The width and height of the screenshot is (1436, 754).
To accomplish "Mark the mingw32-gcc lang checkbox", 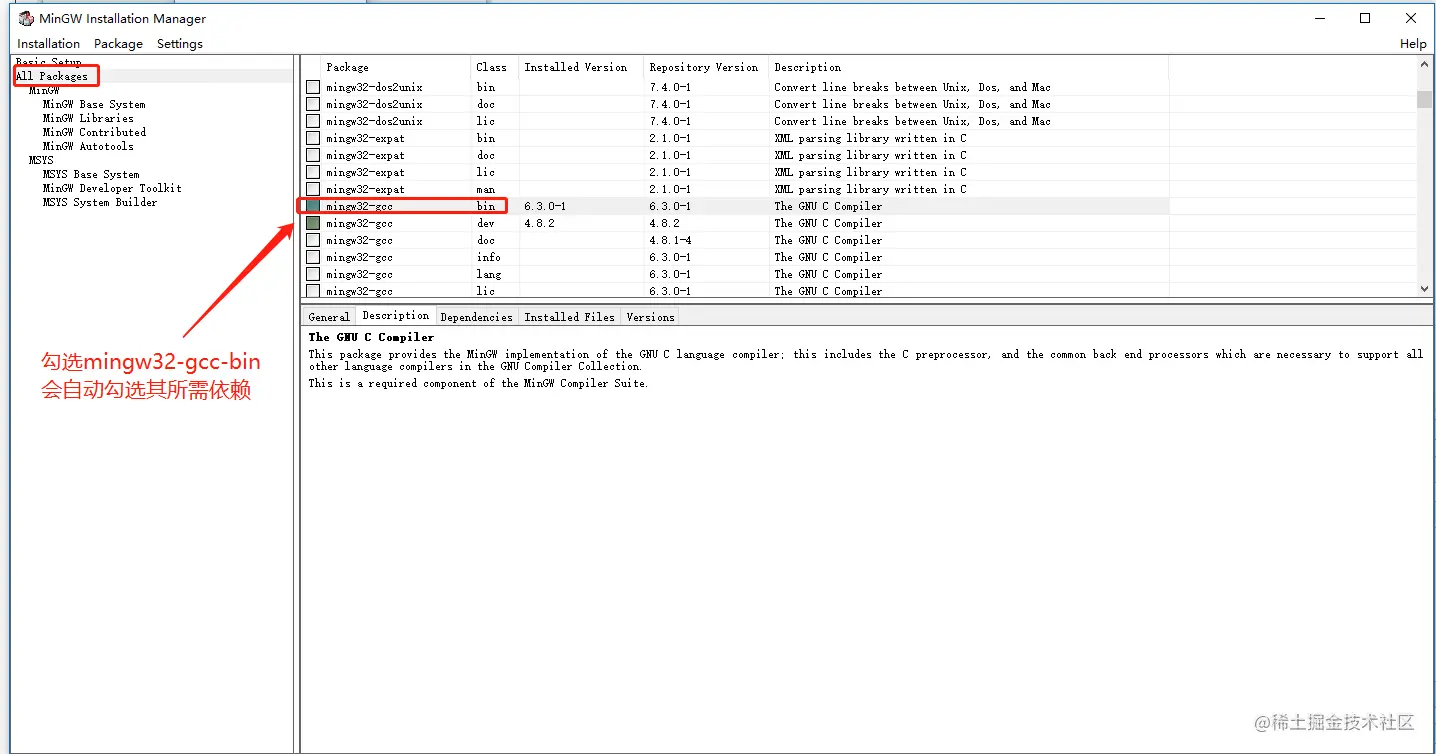I will [x=313, y=275].
